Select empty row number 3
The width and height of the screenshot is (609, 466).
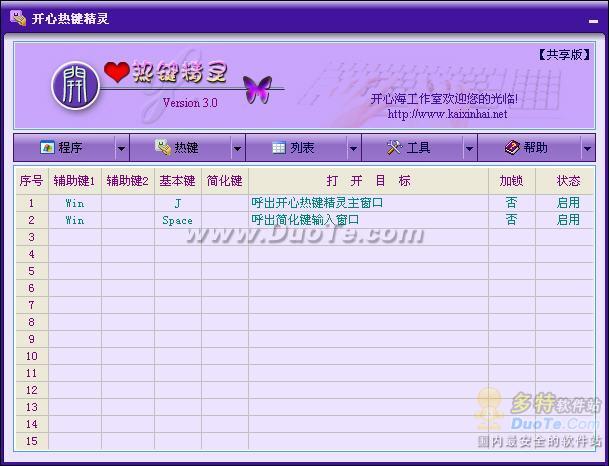click(x=31, y=237)
